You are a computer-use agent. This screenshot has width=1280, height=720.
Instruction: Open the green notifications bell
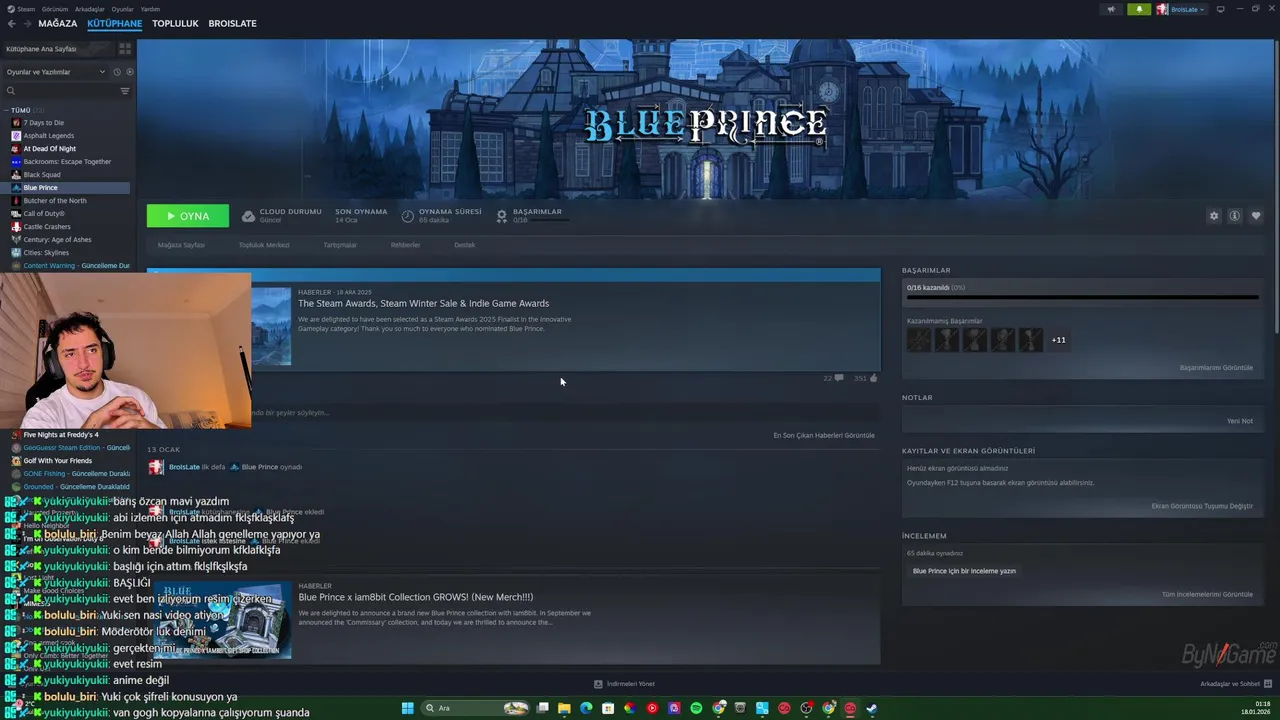1139,9
